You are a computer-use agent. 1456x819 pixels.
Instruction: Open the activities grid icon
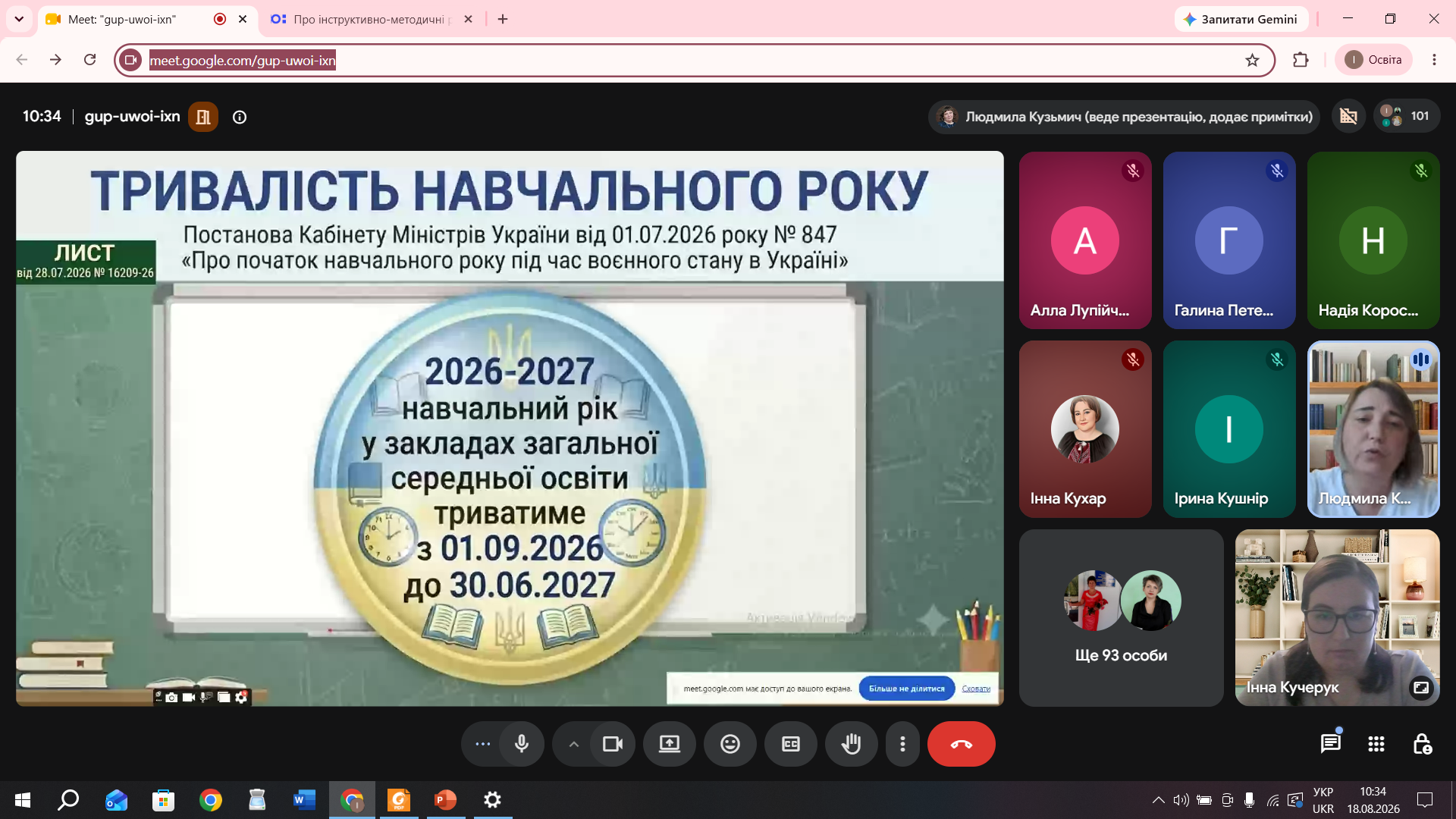pos(1376,744)
